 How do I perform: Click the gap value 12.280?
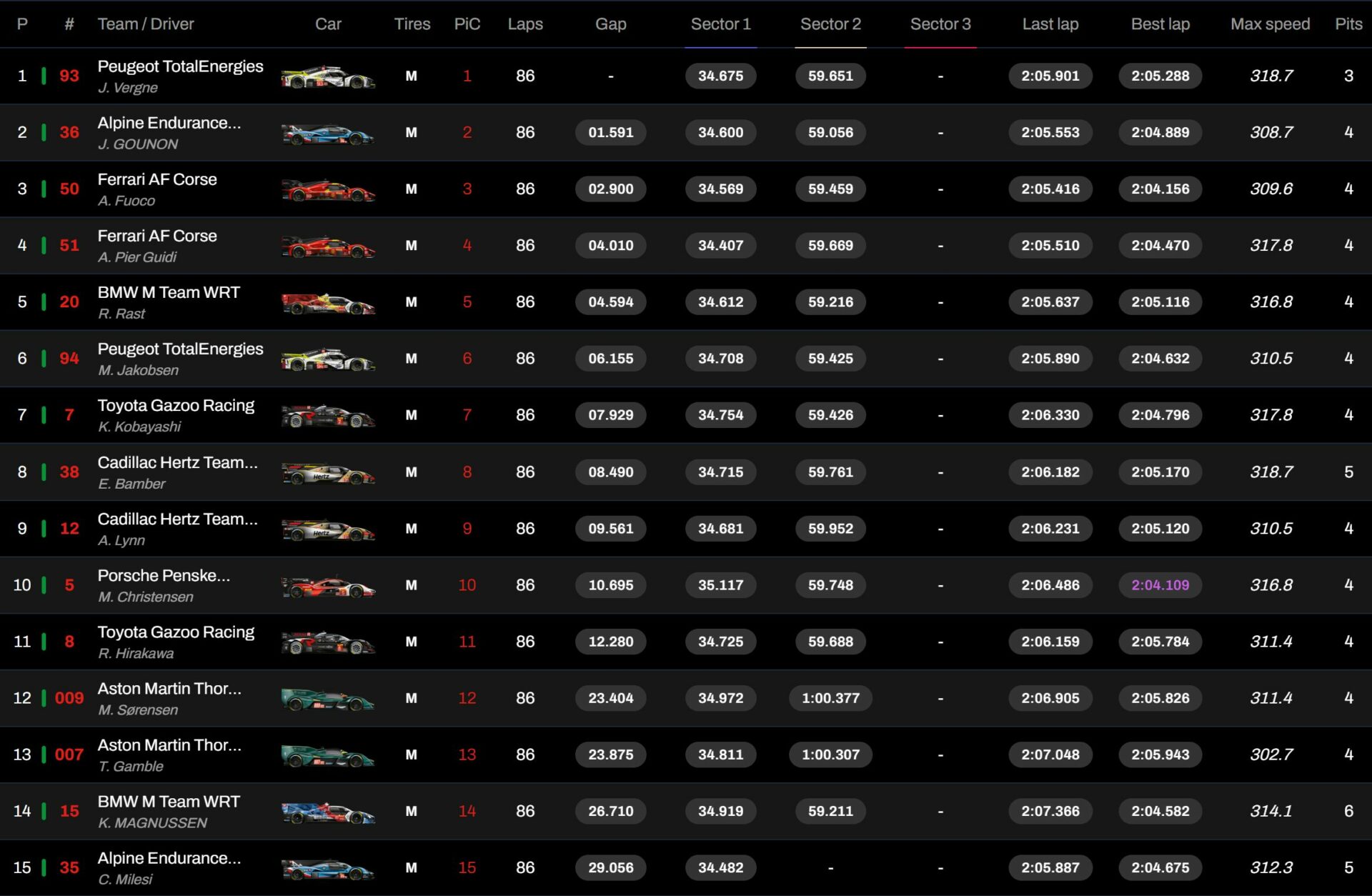pos(610,642)
